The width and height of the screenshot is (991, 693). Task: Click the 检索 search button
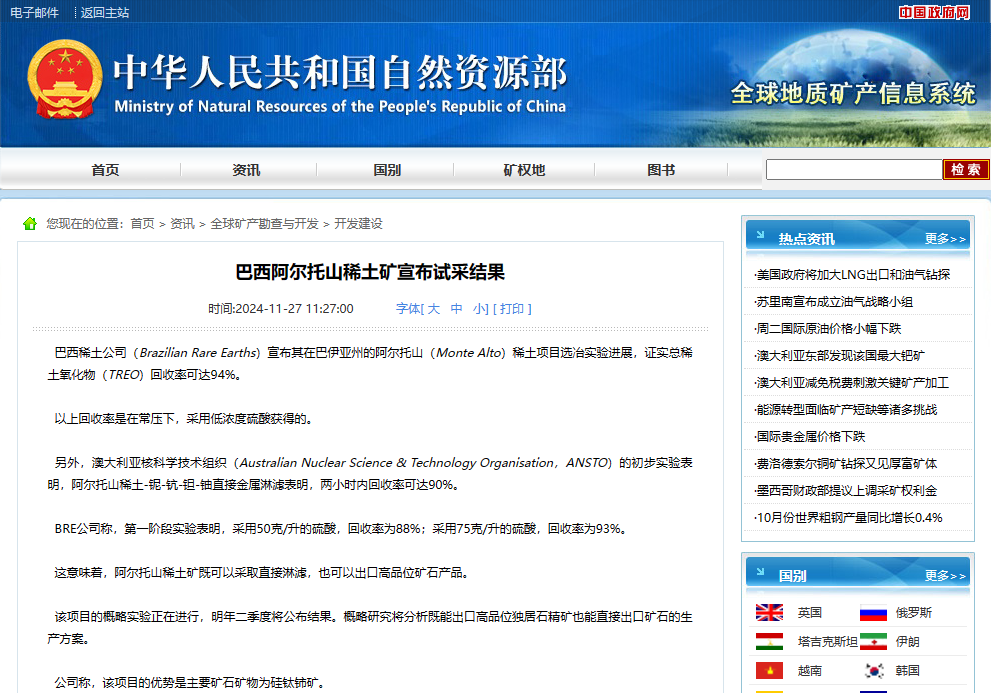tap(964, 169)
